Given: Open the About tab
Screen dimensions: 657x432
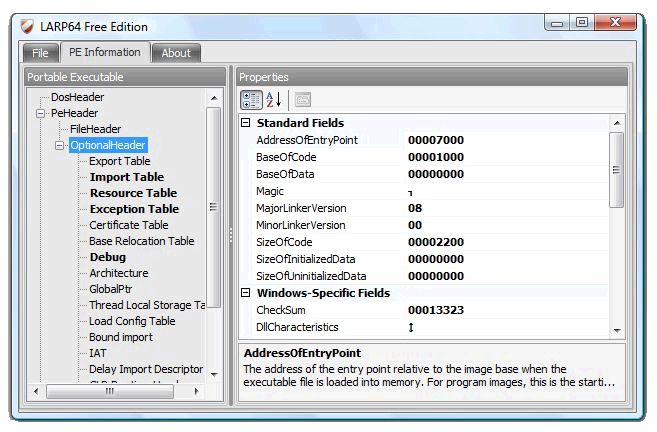Looking at the screenshot, I should [176, 53].
